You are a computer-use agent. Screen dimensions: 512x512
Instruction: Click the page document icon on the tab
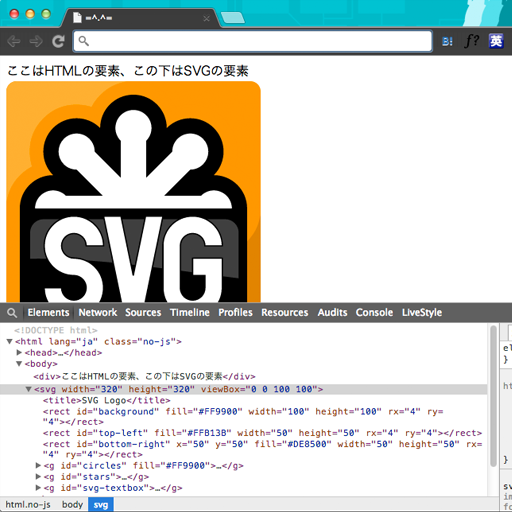click(77, 17)
